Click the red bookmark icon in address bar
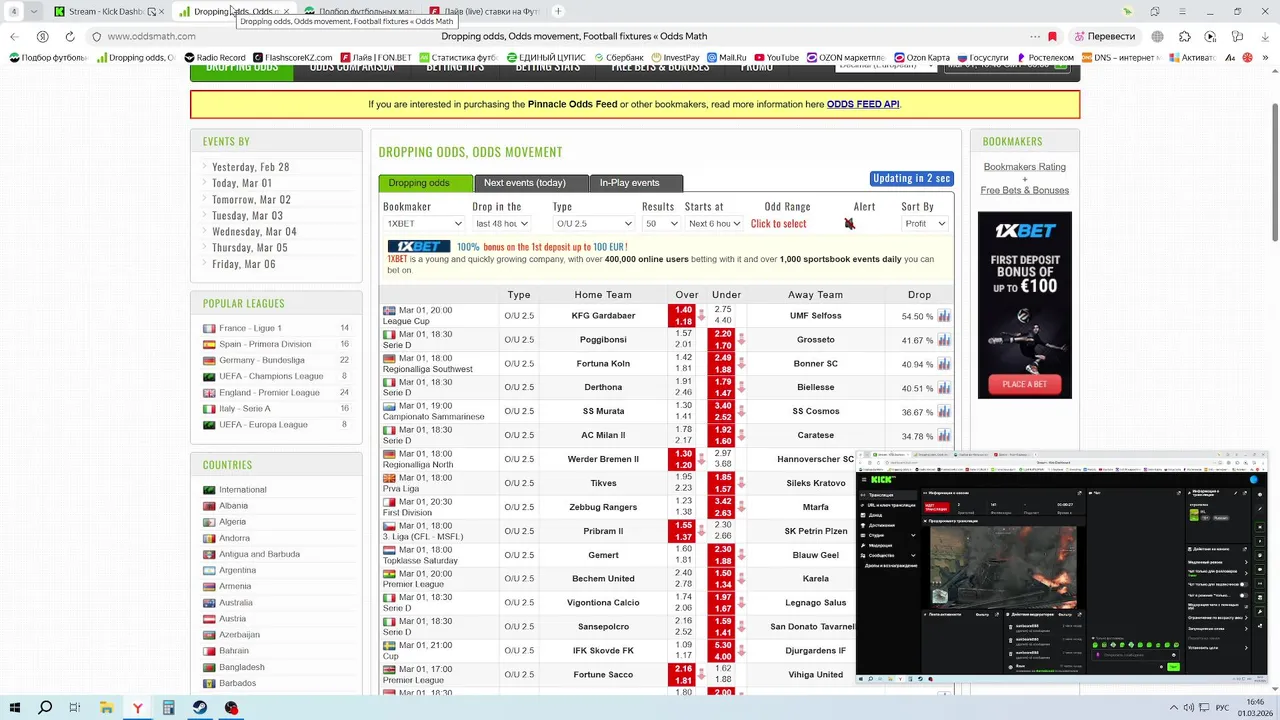The height and width of the screenshot is (720, 1280). (1052, 36)
